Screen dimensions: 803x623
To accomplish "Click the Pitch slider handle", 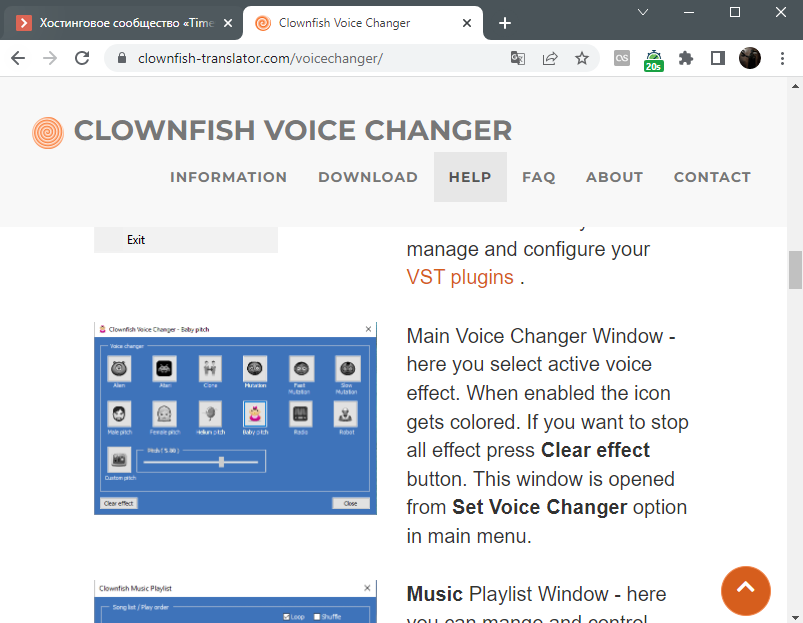I will pos(221,462).
